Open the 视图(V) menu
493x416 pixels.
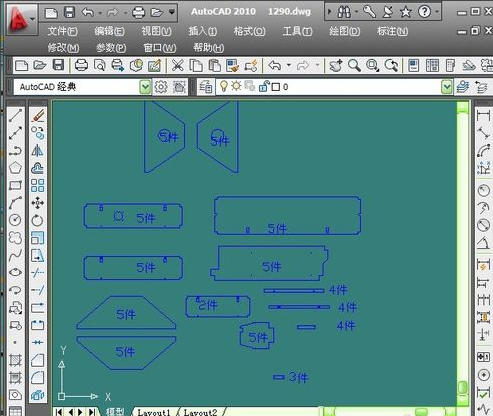click(x=156, y=31)
